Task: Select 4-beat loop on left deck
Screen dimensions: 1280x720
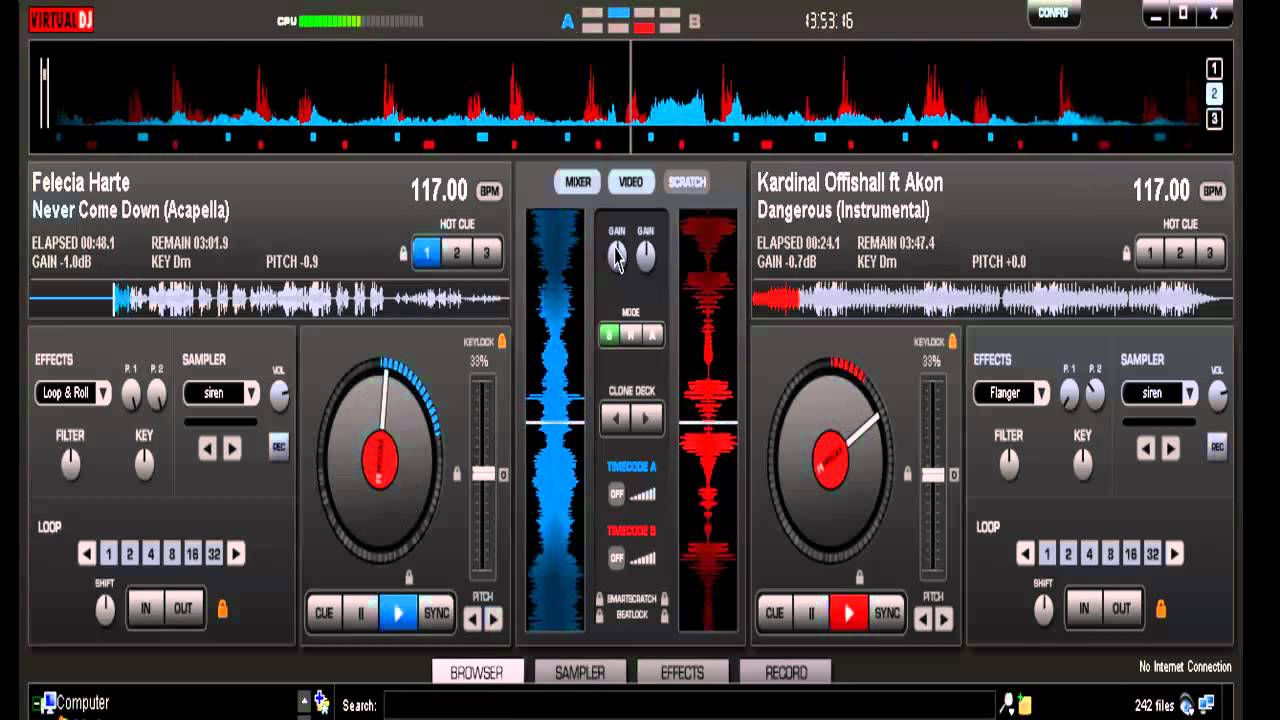Action: tap(150, 553)
